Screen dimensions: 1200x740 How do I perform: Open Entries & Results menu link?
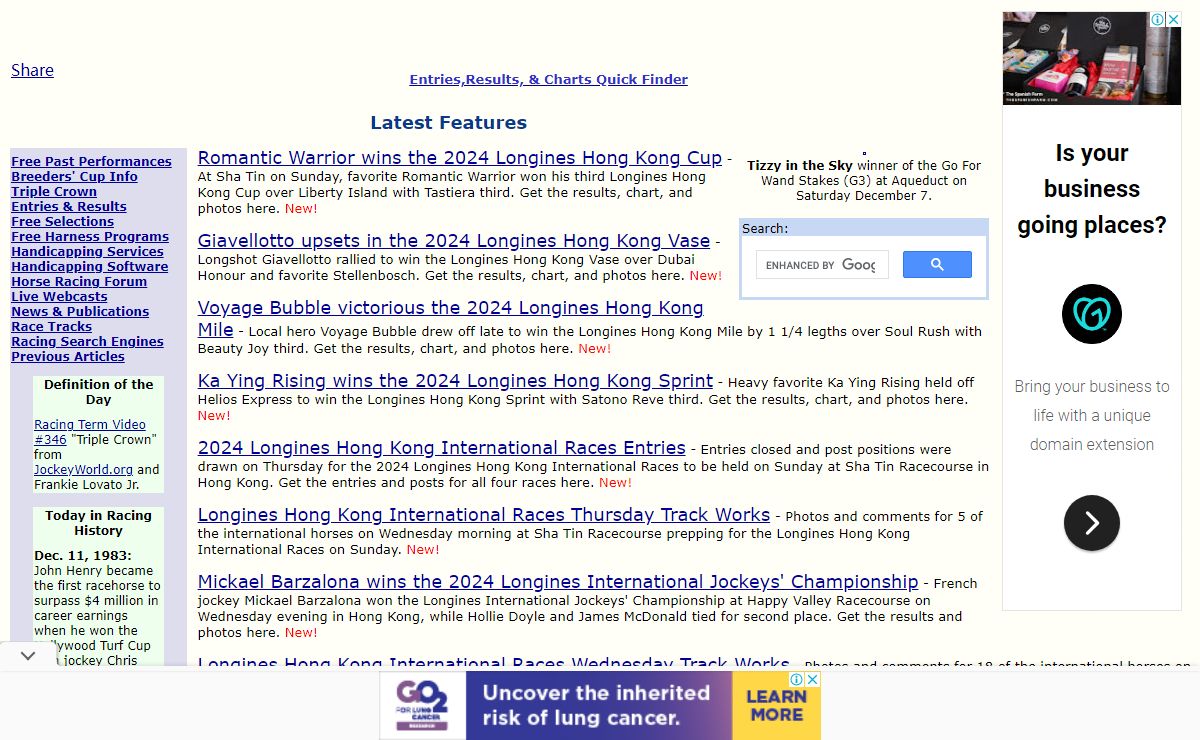coord(69,207)
